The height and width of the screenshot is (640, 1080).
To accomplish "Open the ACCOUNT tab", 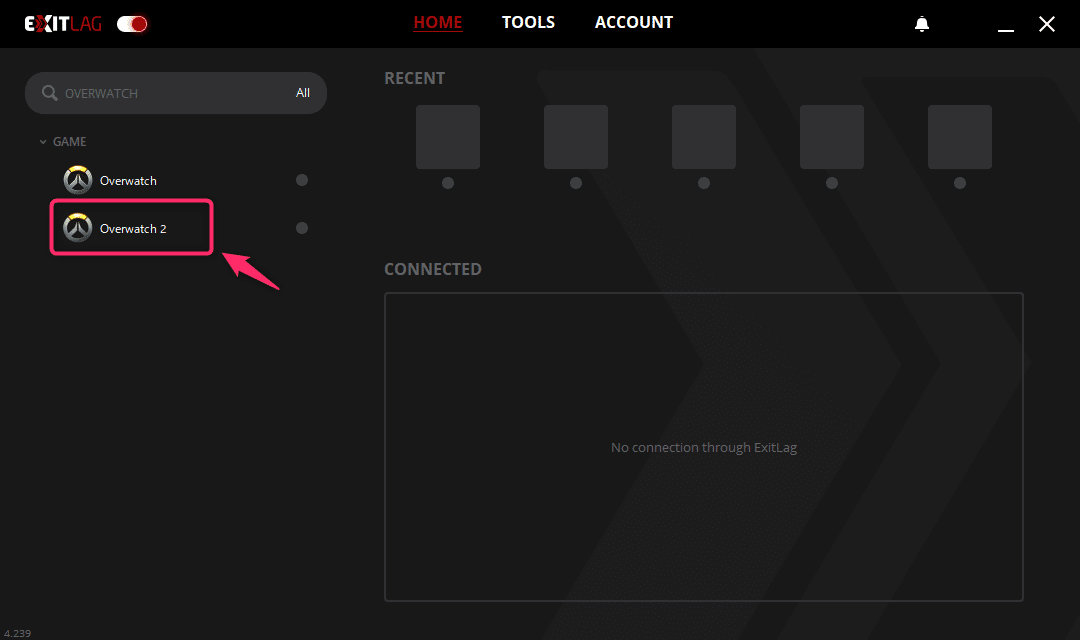I will (x=634, y=22).
